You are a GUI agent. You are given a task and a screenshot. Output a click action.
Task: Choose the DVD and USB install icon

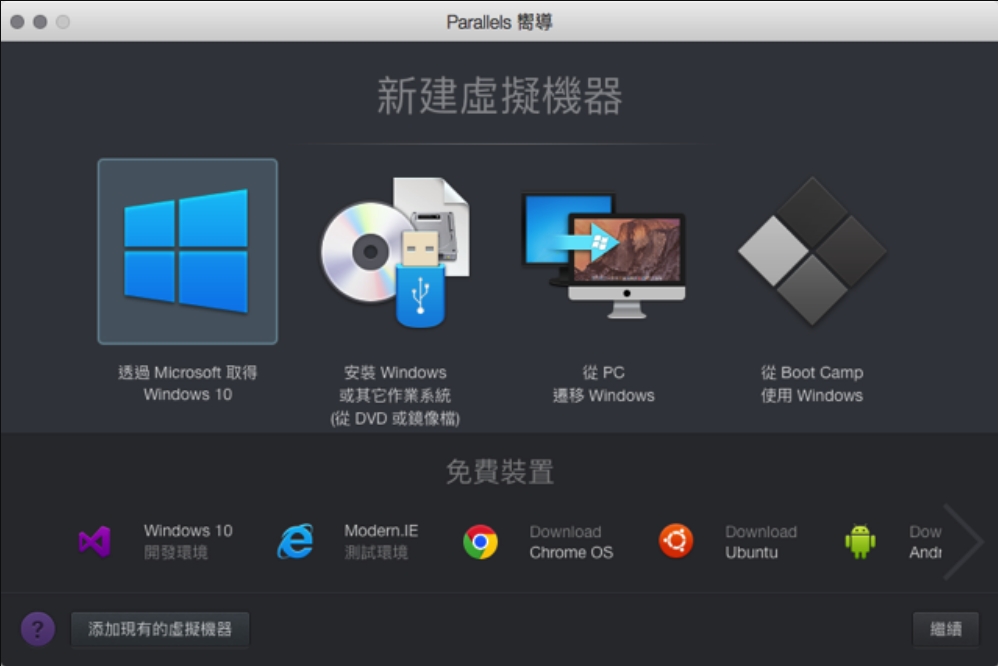click(x=395, y=252)
